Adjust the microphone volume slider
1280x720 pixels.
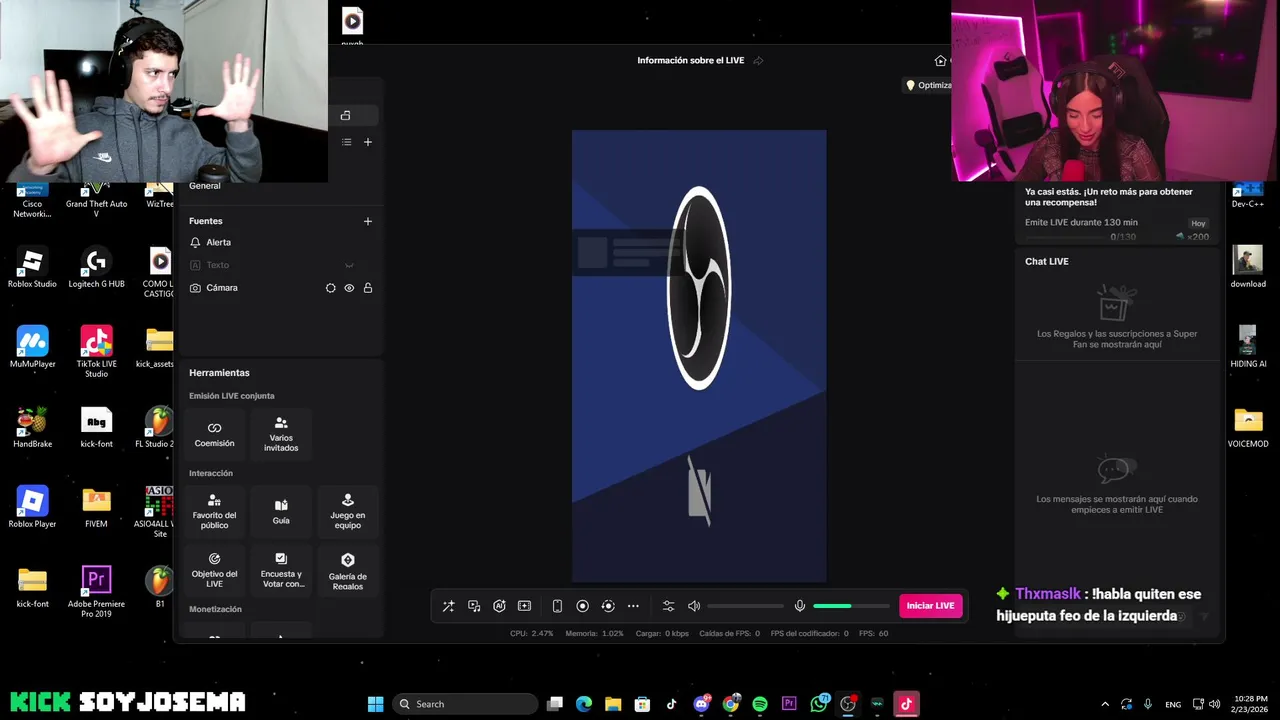coord(851,606)
